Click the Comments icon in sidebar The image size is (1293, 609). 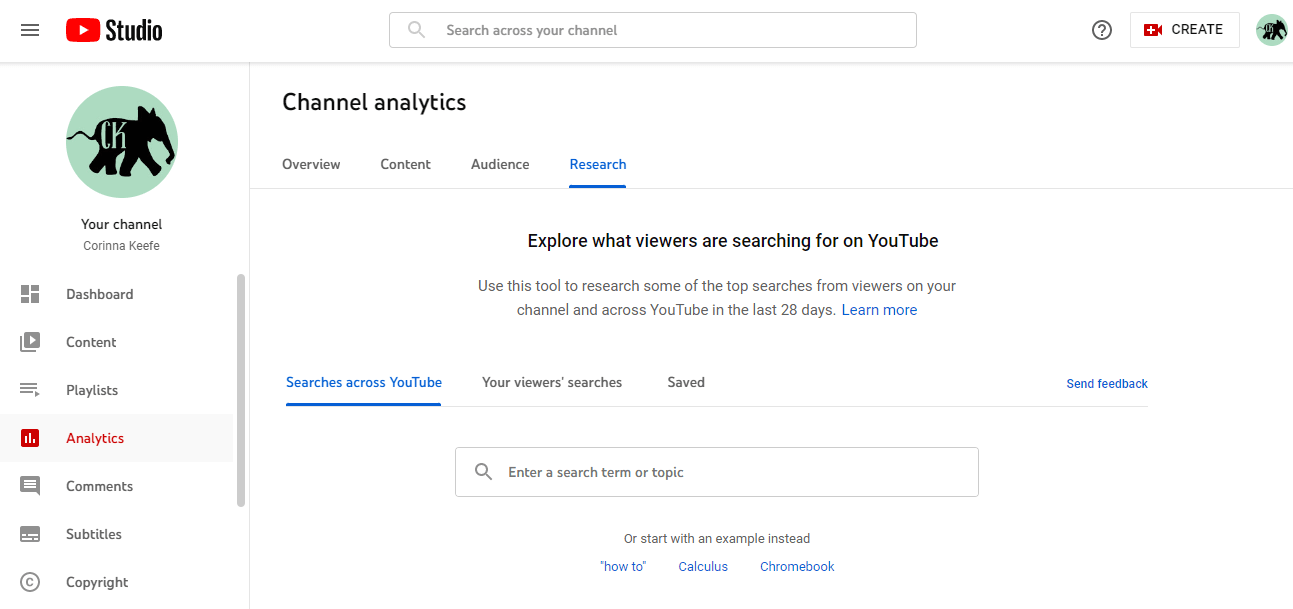pos(30,486)
